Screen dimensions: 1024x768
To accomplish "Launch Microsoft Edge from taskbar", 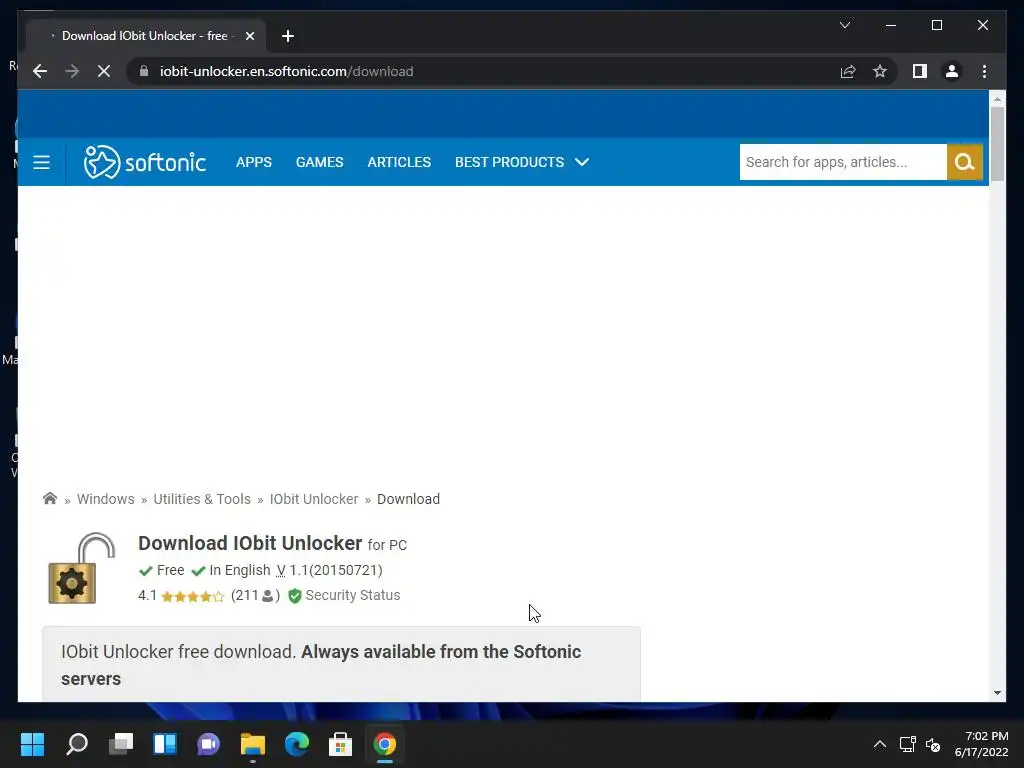I will point(296,744).
